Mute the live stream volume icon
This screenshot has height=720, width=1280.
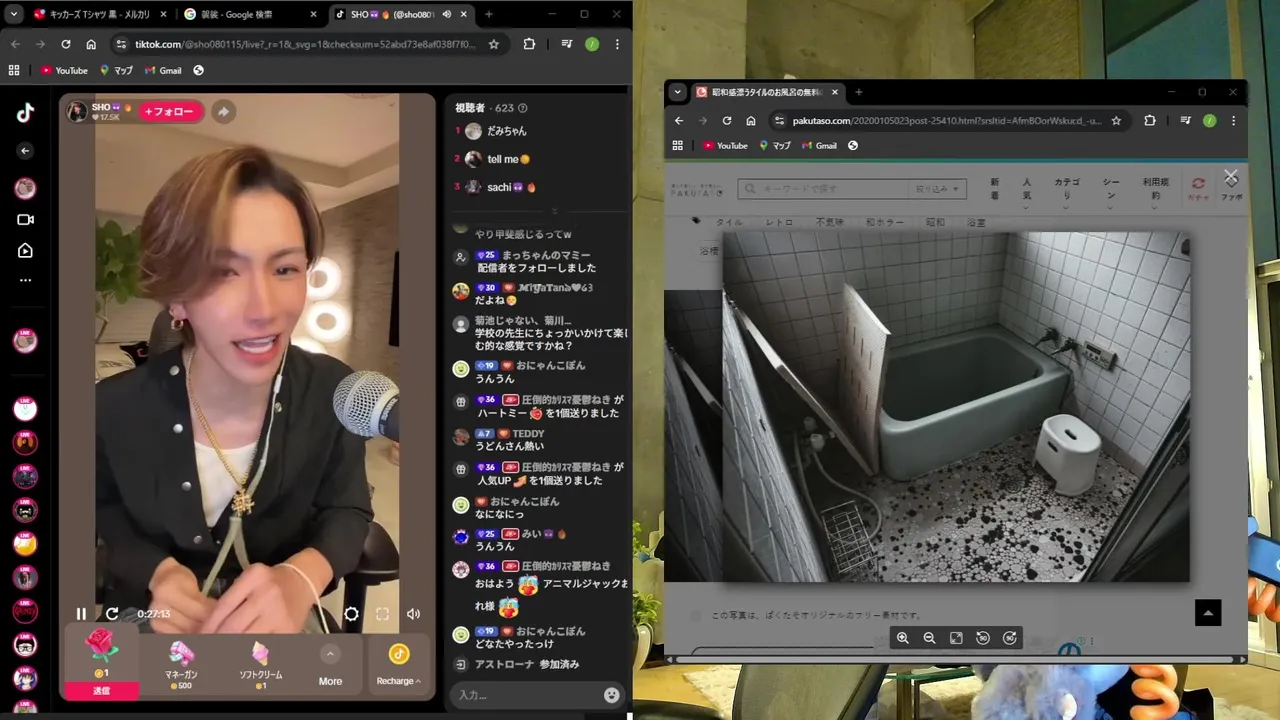coord(413,614)
